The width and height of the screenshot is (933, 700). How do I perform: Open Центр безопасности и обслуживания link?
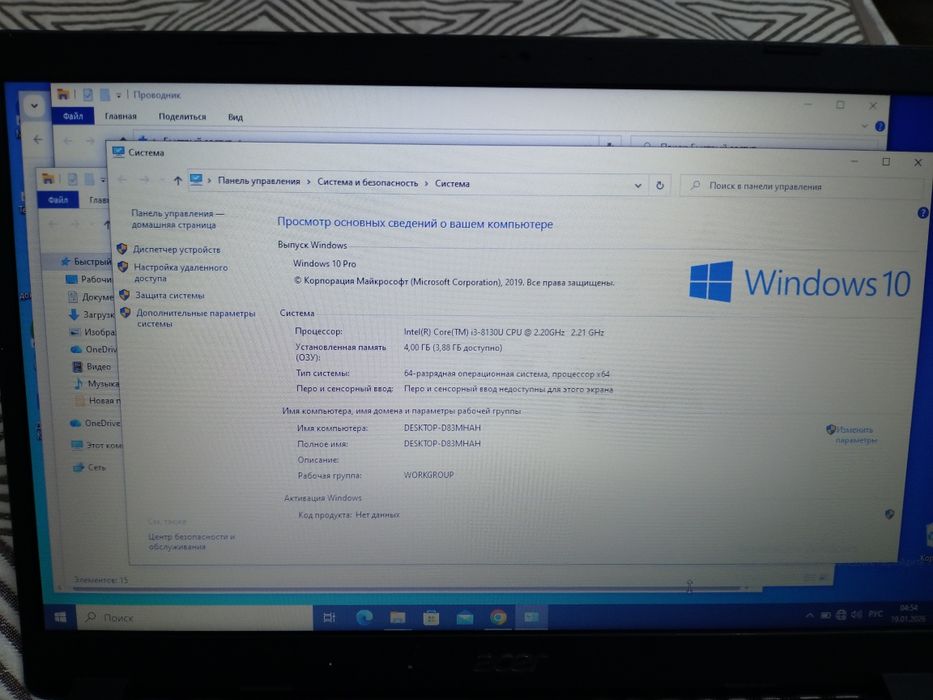pos(191,541)
